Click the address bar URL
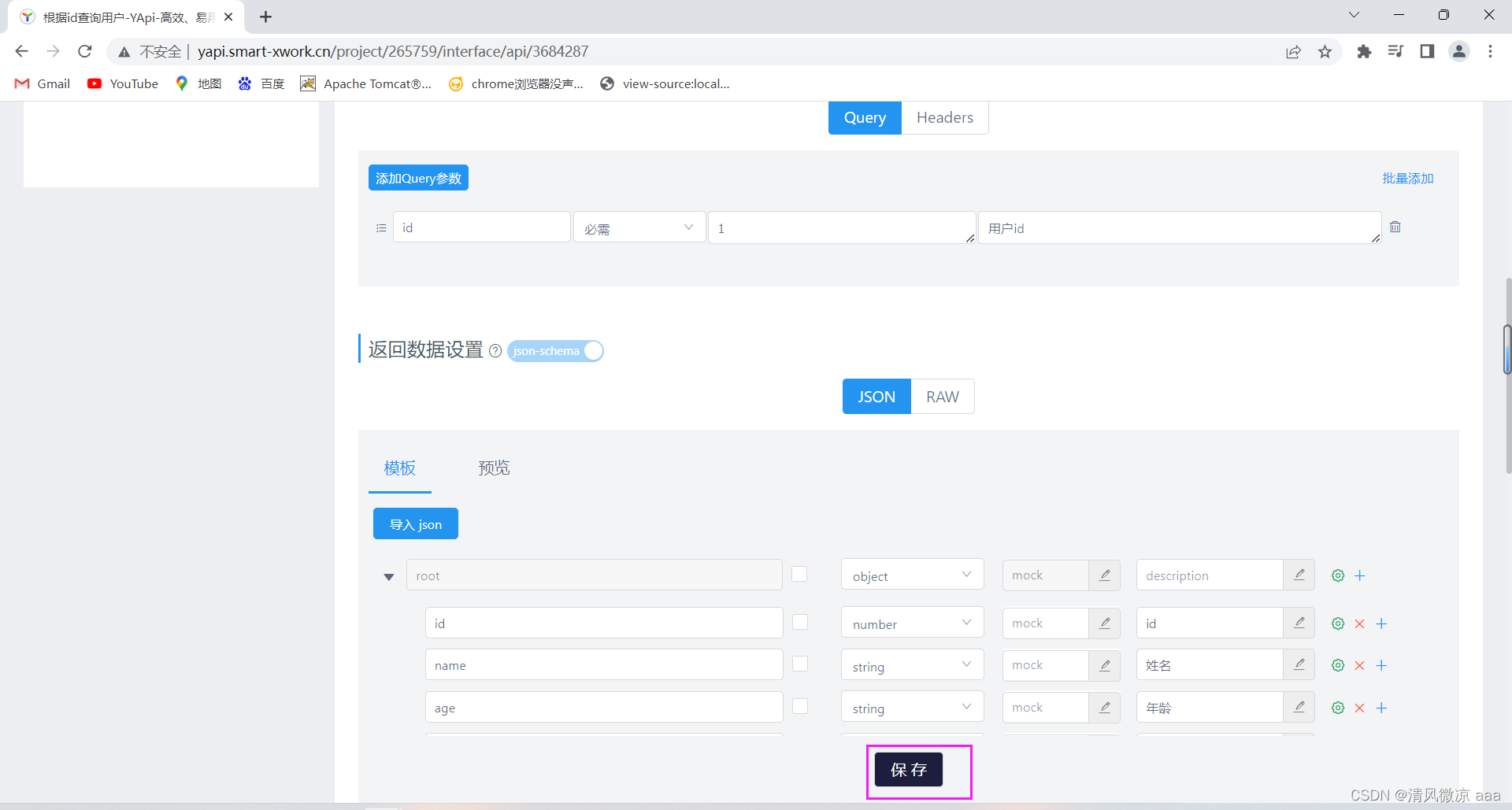1512x810 pixels. pos(393,51)
